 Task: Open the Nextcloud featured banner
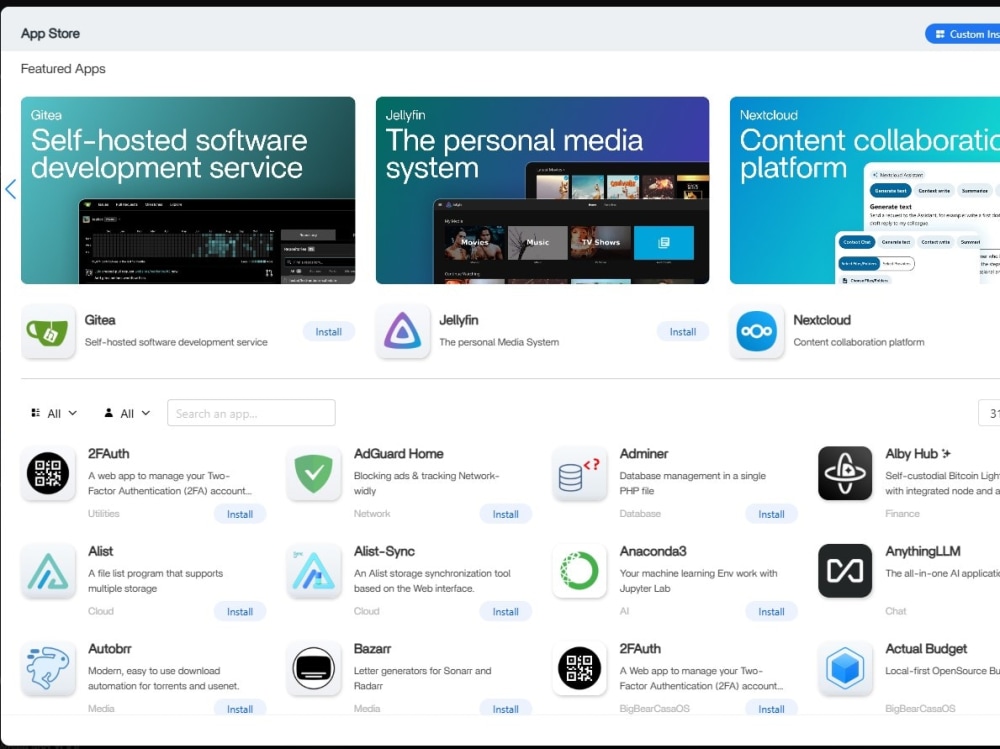865,190
